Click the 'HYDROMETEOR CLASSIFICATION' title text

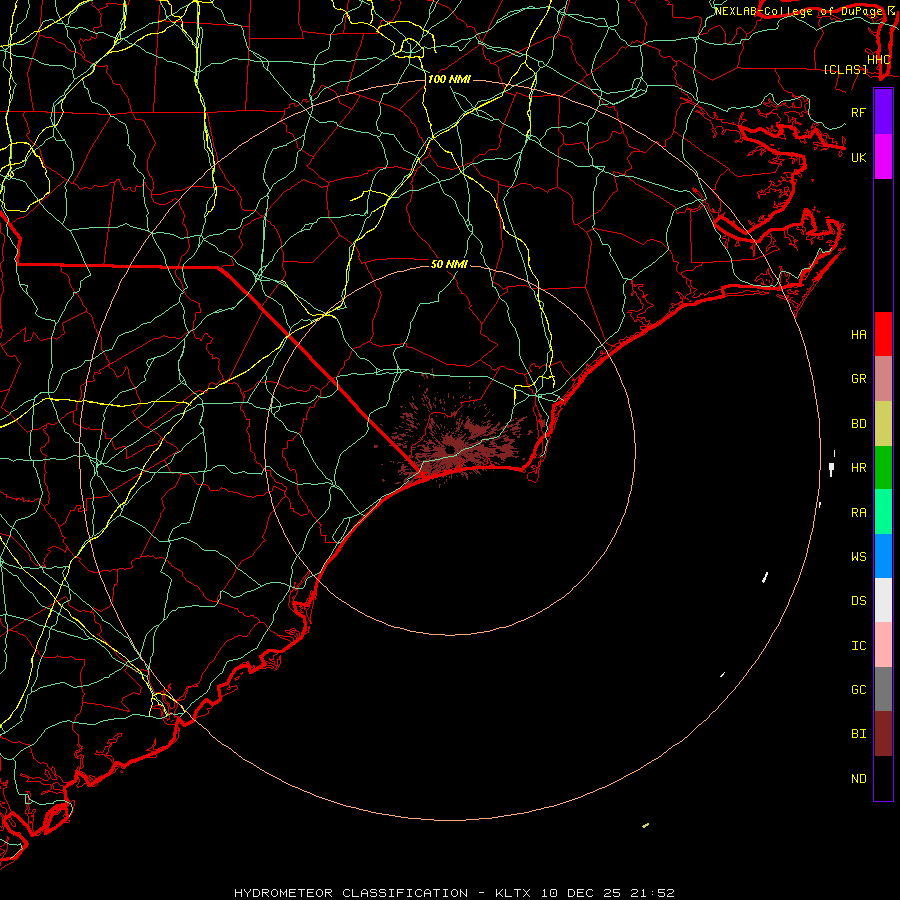[x=351, y=893]
